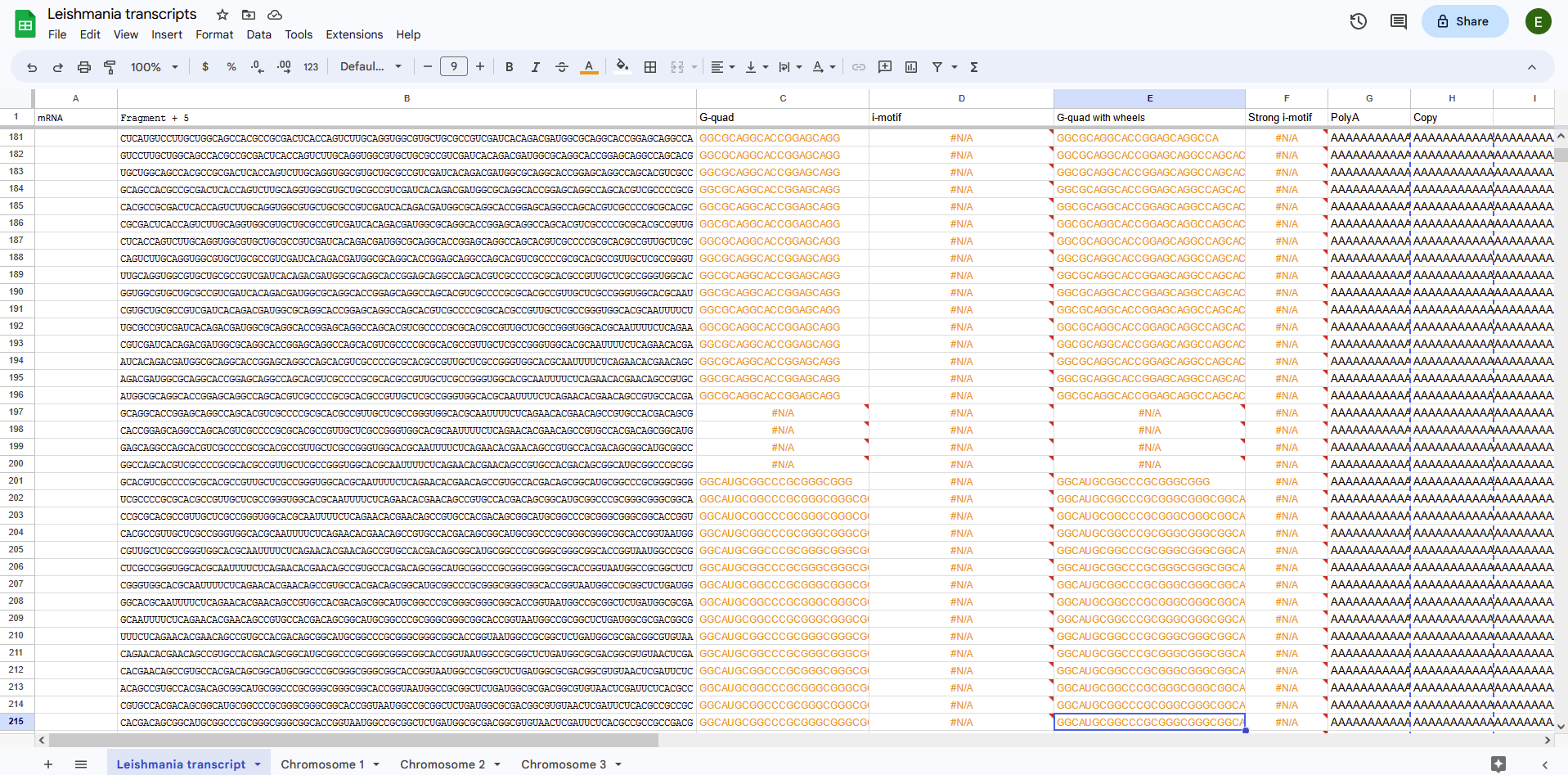This screenshot has height=775, width=1568.
Task: Open the comments panel icon
Action: pyautogui.click(x=1398, y=21)
